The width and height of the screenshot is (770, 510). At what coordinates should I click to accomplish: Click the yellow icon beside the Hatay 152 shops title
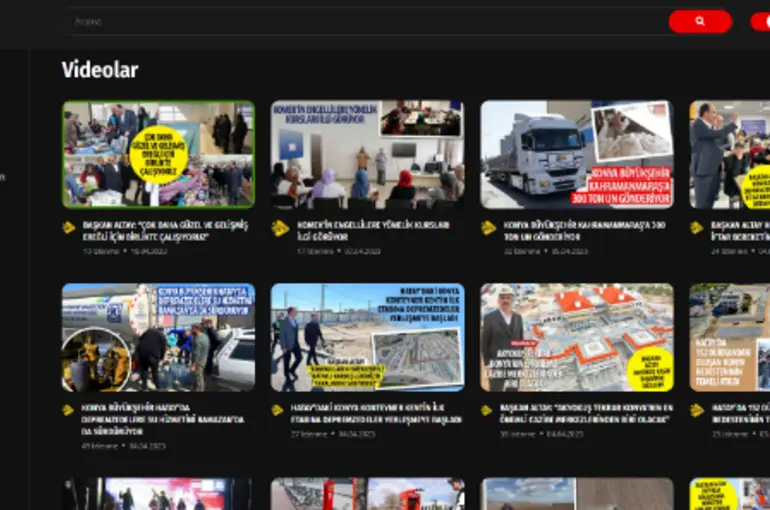(x=697, y=410)
